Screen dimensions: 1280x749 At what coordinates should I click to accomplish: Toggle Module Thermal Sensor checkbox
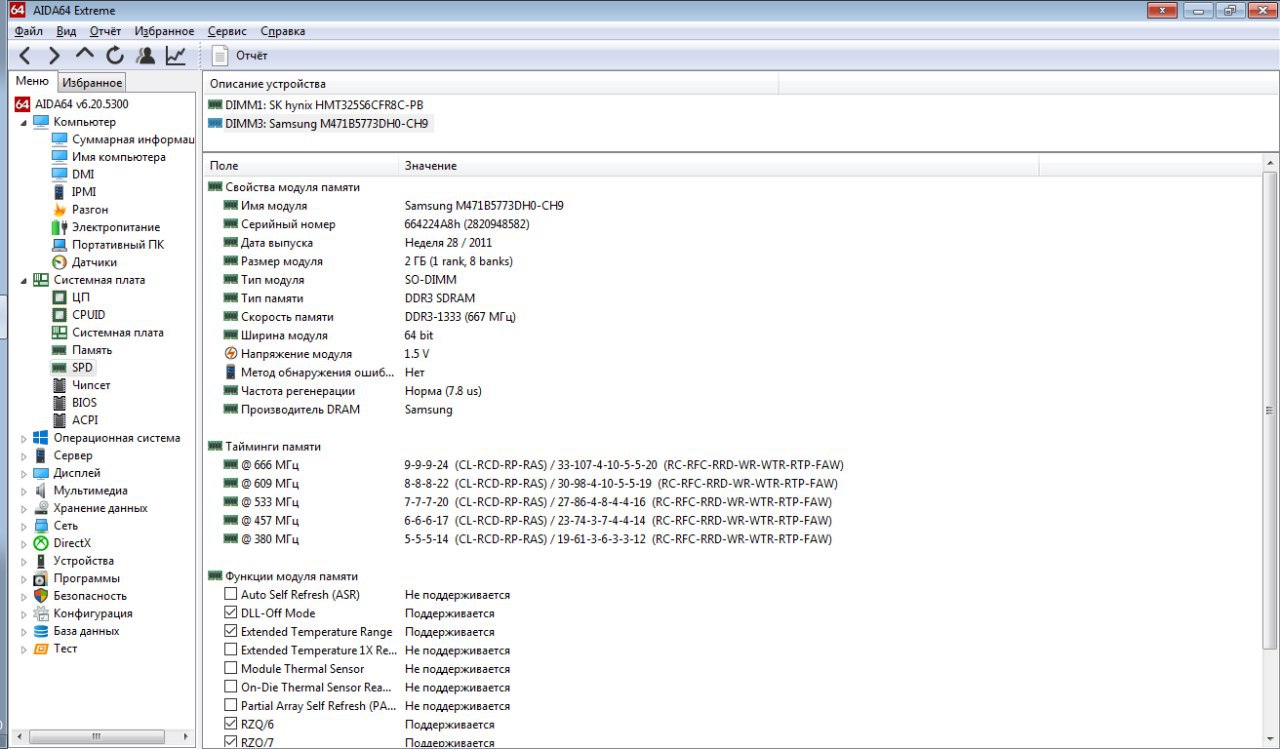[231, 669]
